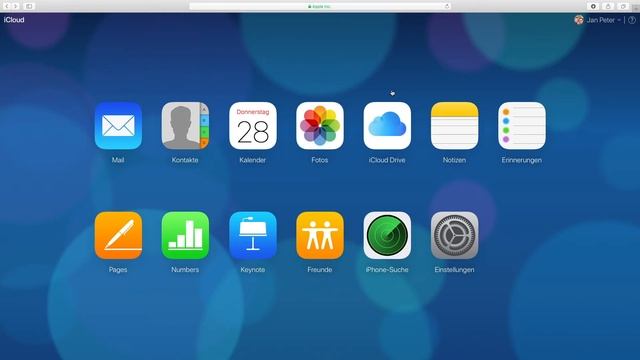The width and height of the screenshot is (640, 360).
Task: Click the Kontakte label
Action: (x=185, y=160)
